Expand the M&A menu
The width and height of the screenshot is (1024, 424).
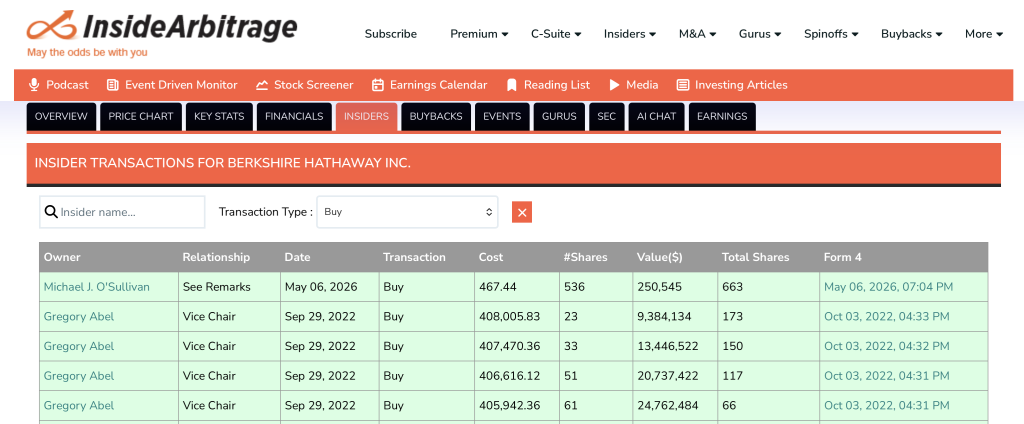[697, 34]
